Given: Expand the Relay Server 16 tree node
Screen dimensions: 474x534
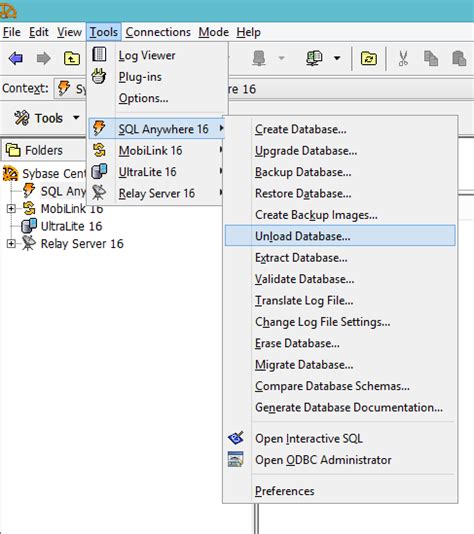Looking at the screenshot, I should [11, 244].
